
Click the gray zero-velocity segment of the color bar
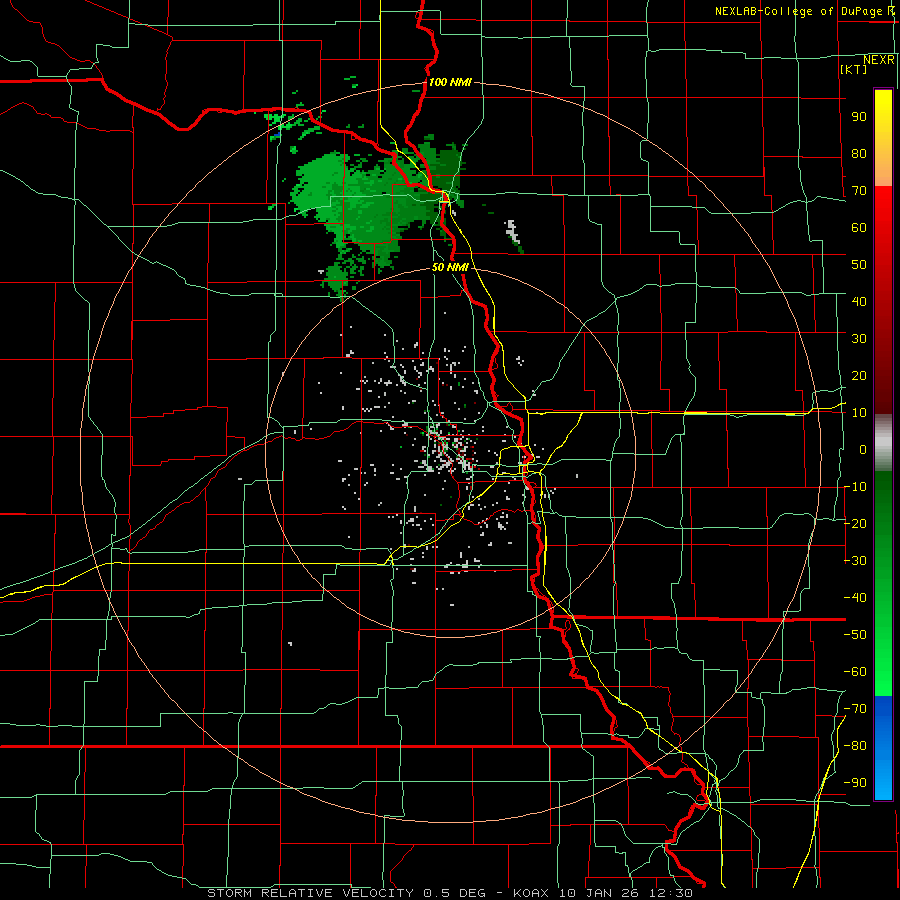point(883,442)
